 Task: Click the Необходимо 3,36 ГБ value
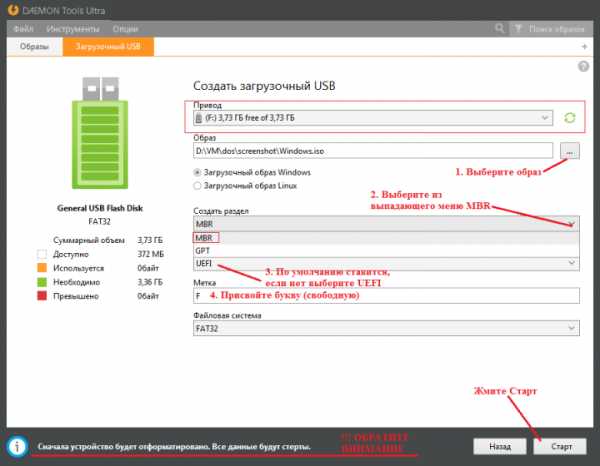pyautogui.click(x=150, y=282)
